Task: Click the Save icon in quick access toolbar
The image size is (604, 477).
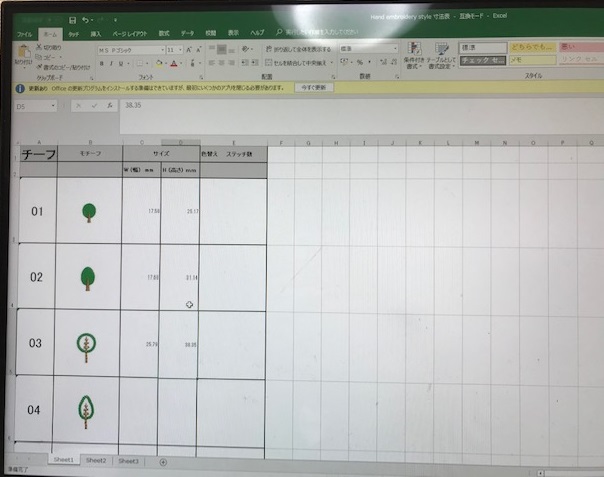Action: (x=72, y=20)
